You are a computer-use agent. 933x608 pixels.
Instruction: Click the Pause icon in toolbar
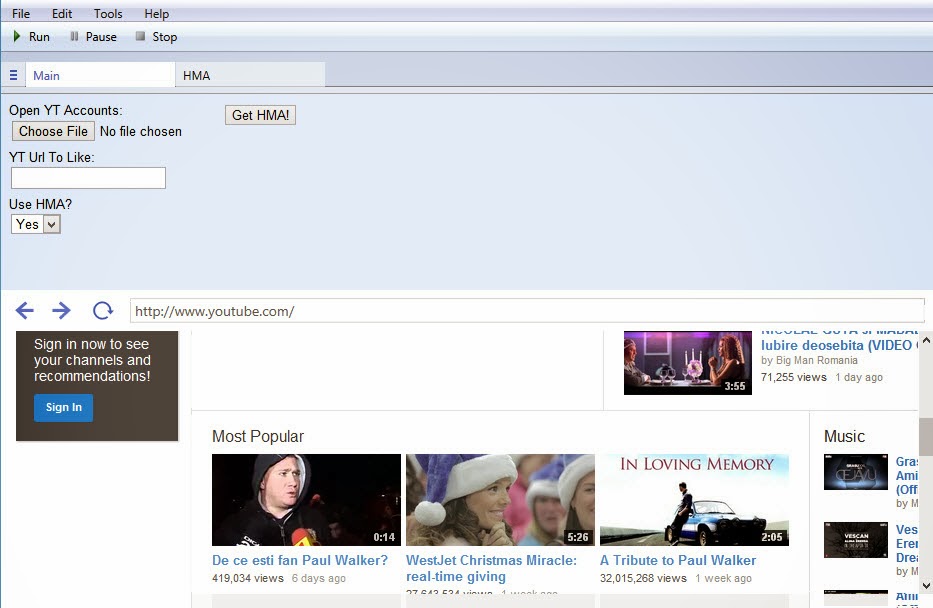(x=74, y=36)
